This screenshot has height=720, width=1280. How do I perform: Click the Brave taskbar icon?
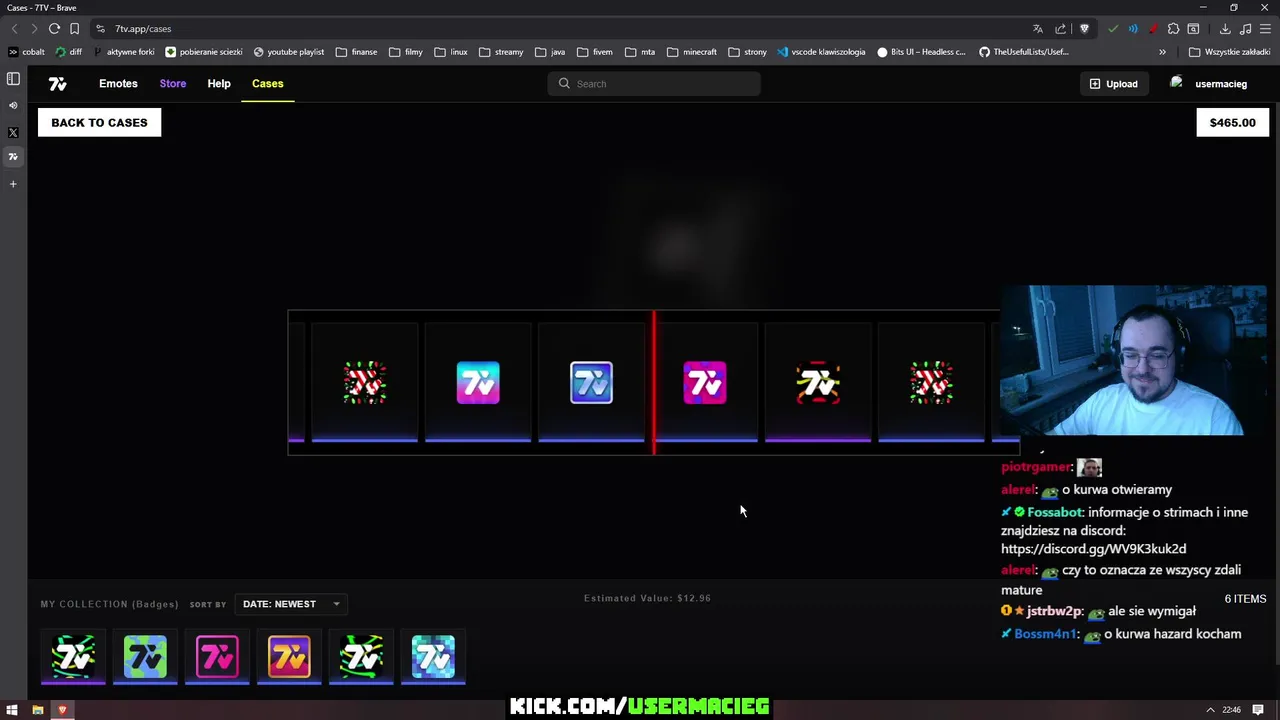tap(62, 710)
